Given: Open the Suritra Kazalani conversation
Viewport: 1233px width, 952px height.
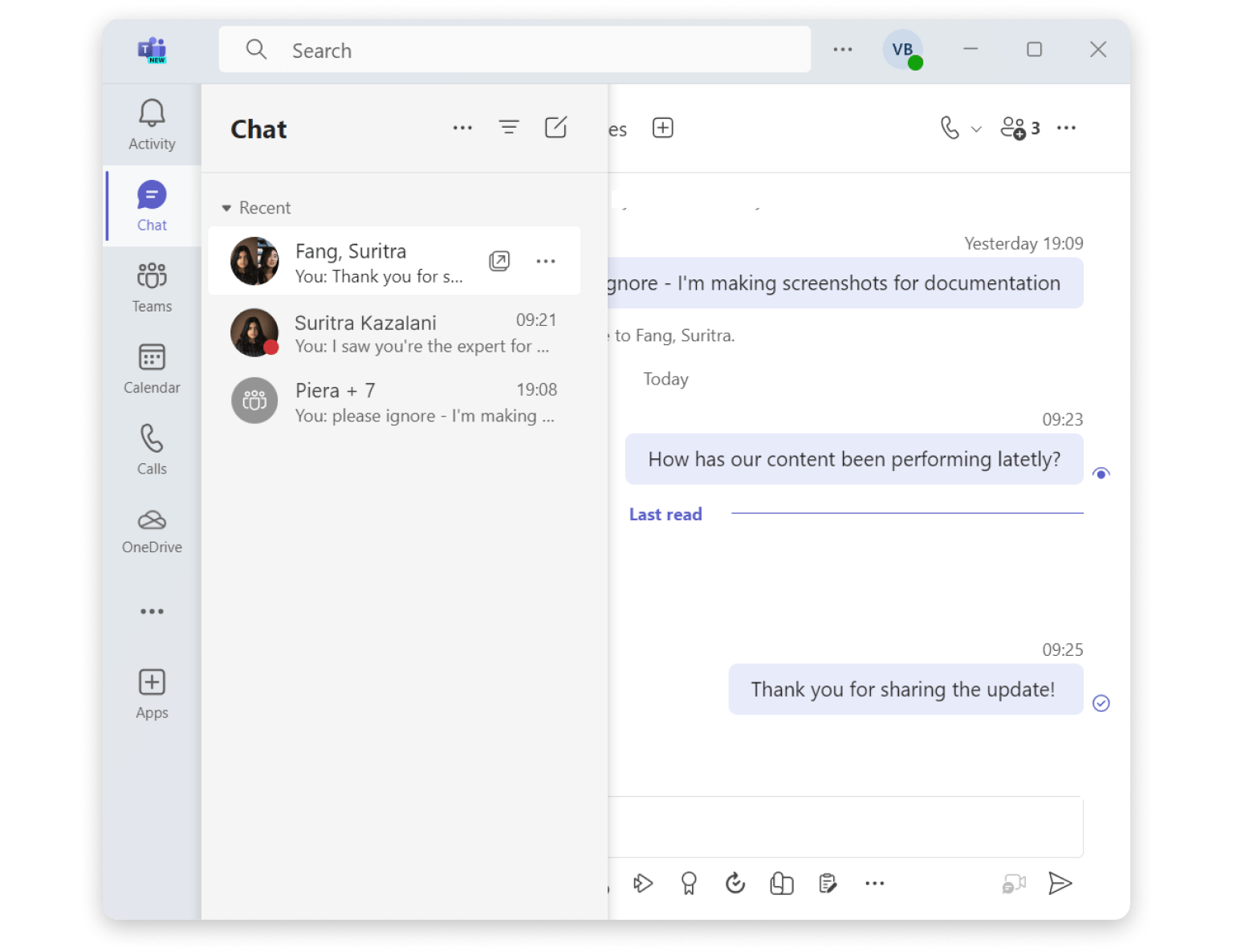Looking at the screenshot, I should tap(393, 333).
